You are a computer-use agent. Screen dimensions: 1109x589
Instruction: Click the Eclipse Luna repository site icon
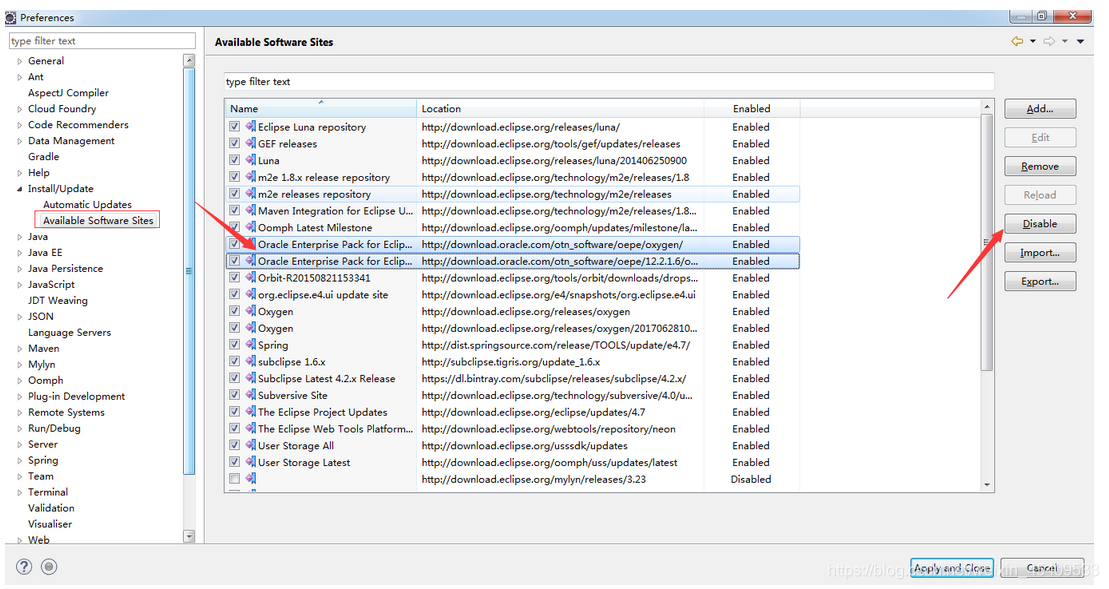coord(250,127)
